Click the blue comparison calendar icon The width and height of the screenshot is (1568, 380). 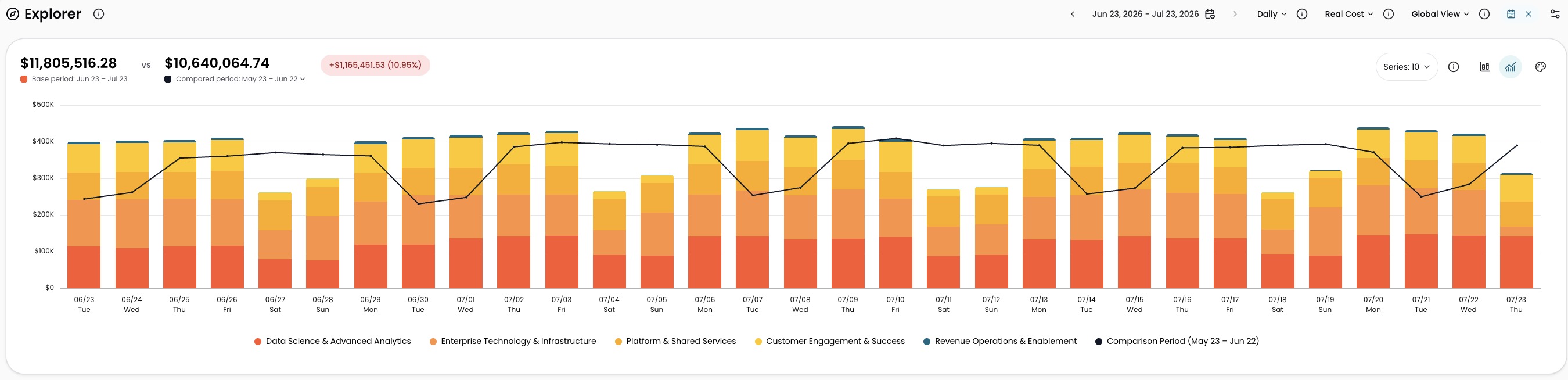point(1511,14)
